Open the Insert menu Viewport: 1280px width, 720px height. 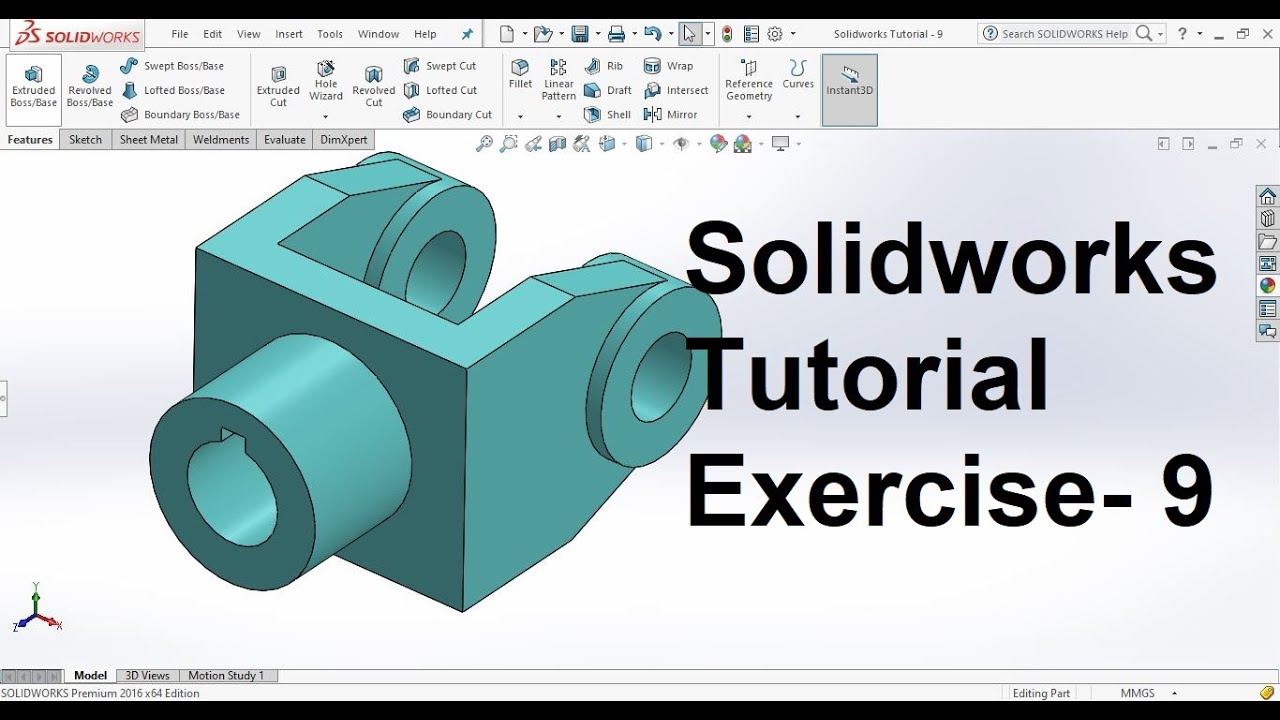(289, 34)
